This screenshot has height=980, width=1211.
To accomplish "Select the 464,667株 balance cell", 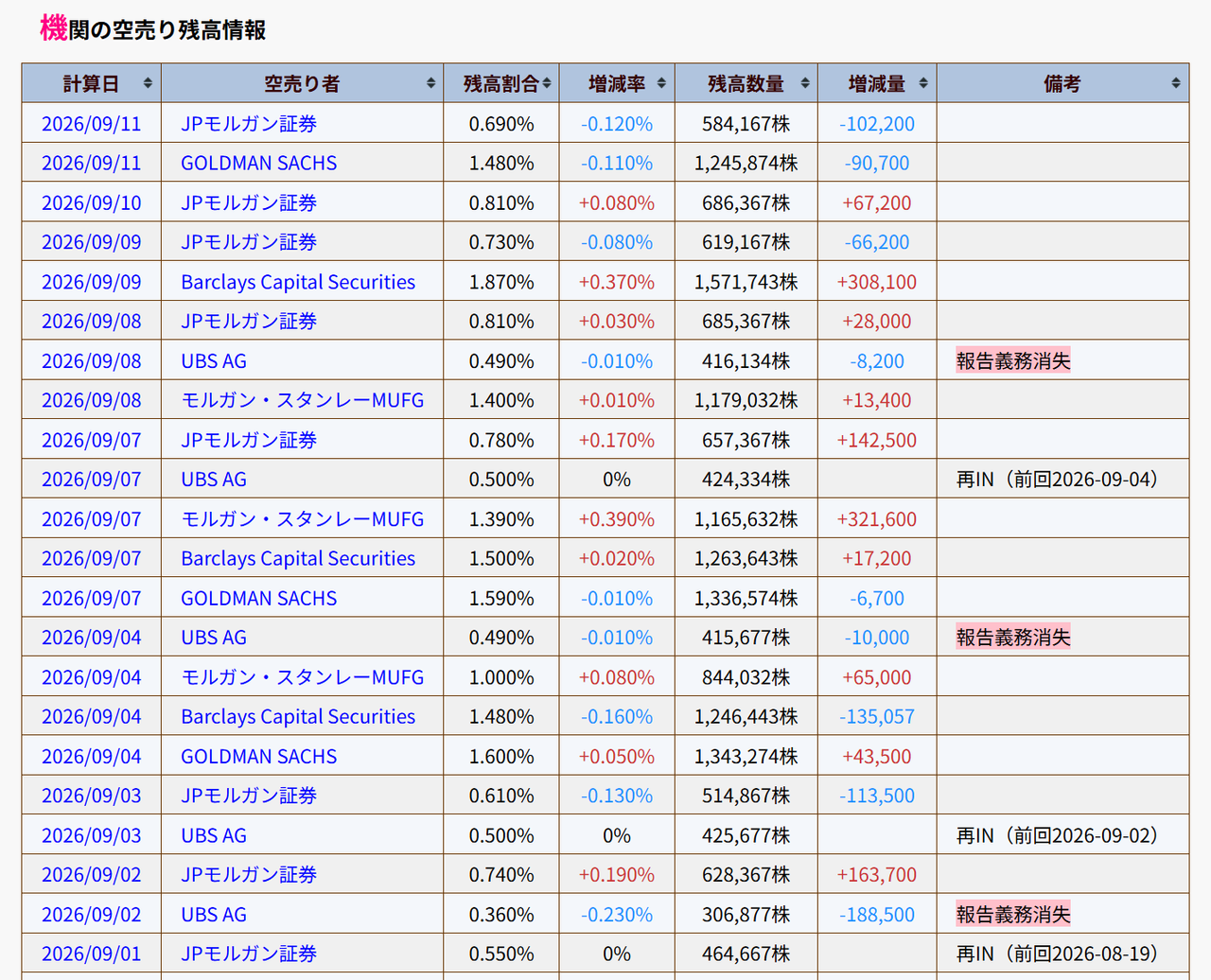I will (746, 954).
